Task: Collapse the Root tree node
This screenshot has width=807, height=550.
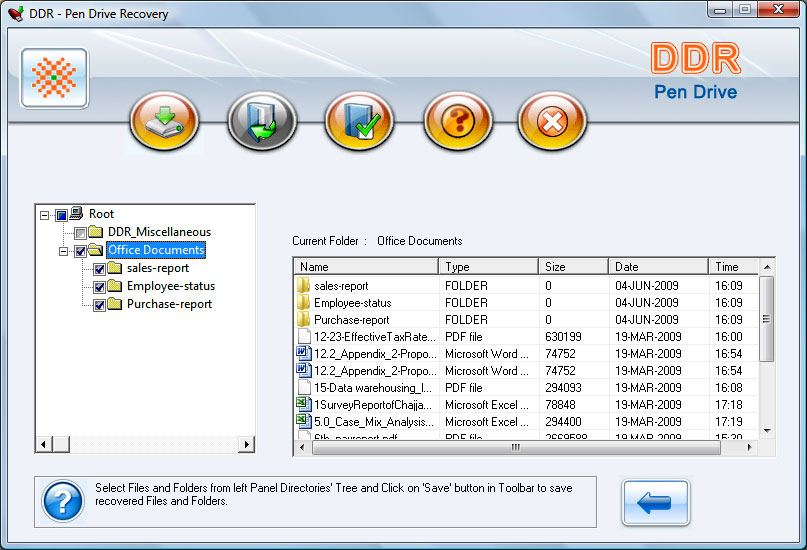Action: point(44,215)
